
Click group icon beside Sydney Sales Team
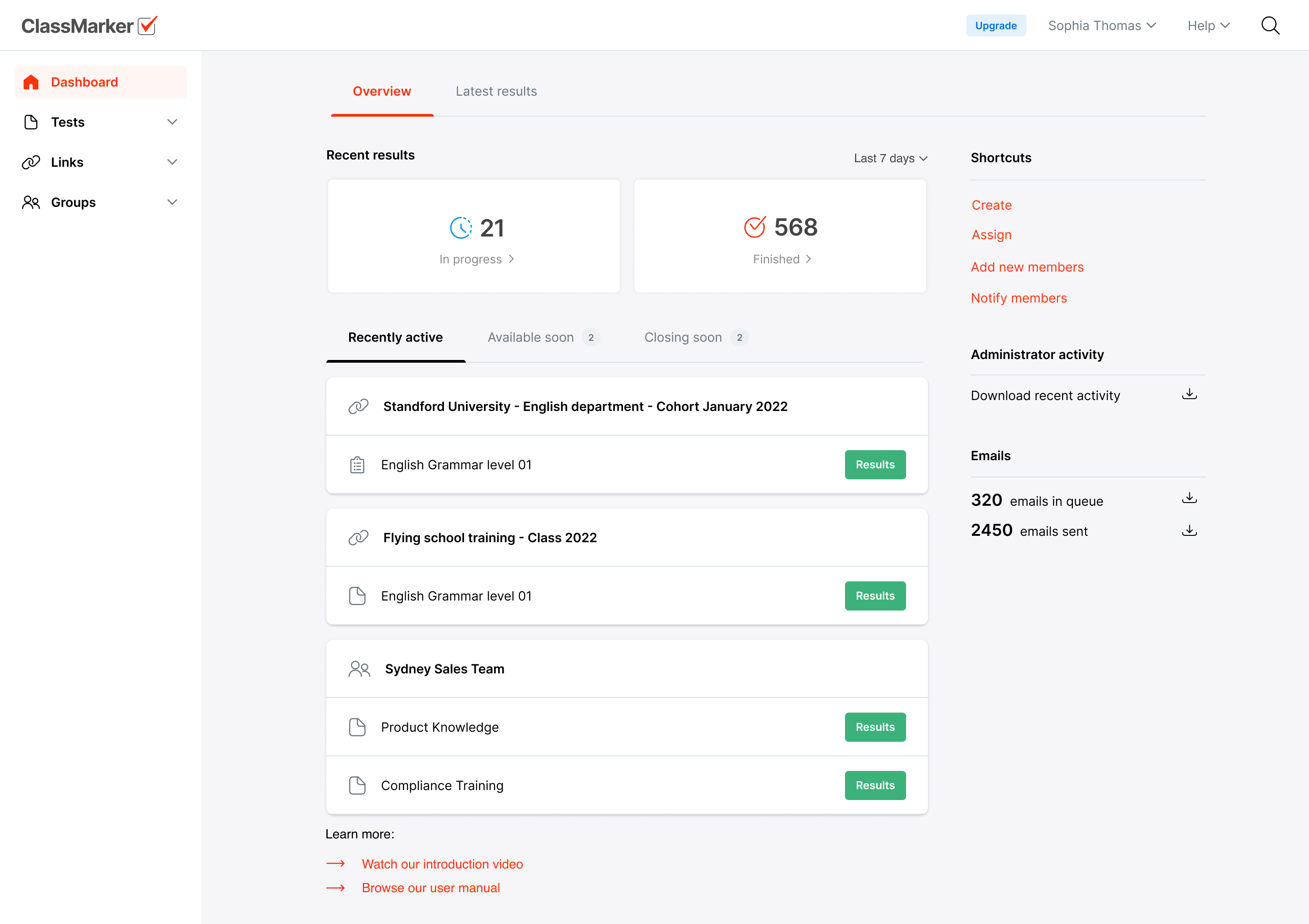pos(359,669)
